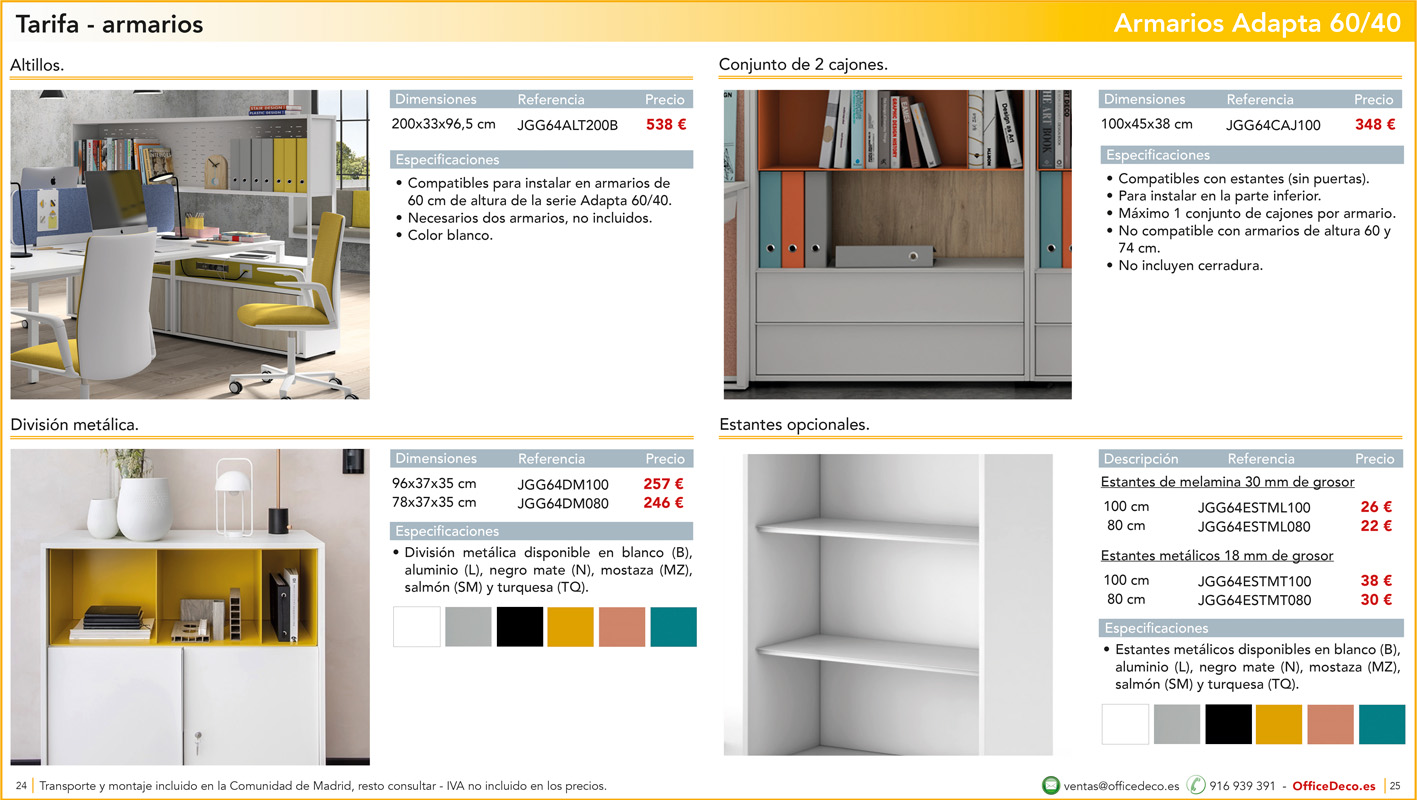Open the Estantes opcionales shelf photo
This screenshot has height=800, width=1417.
coord(888,605)
